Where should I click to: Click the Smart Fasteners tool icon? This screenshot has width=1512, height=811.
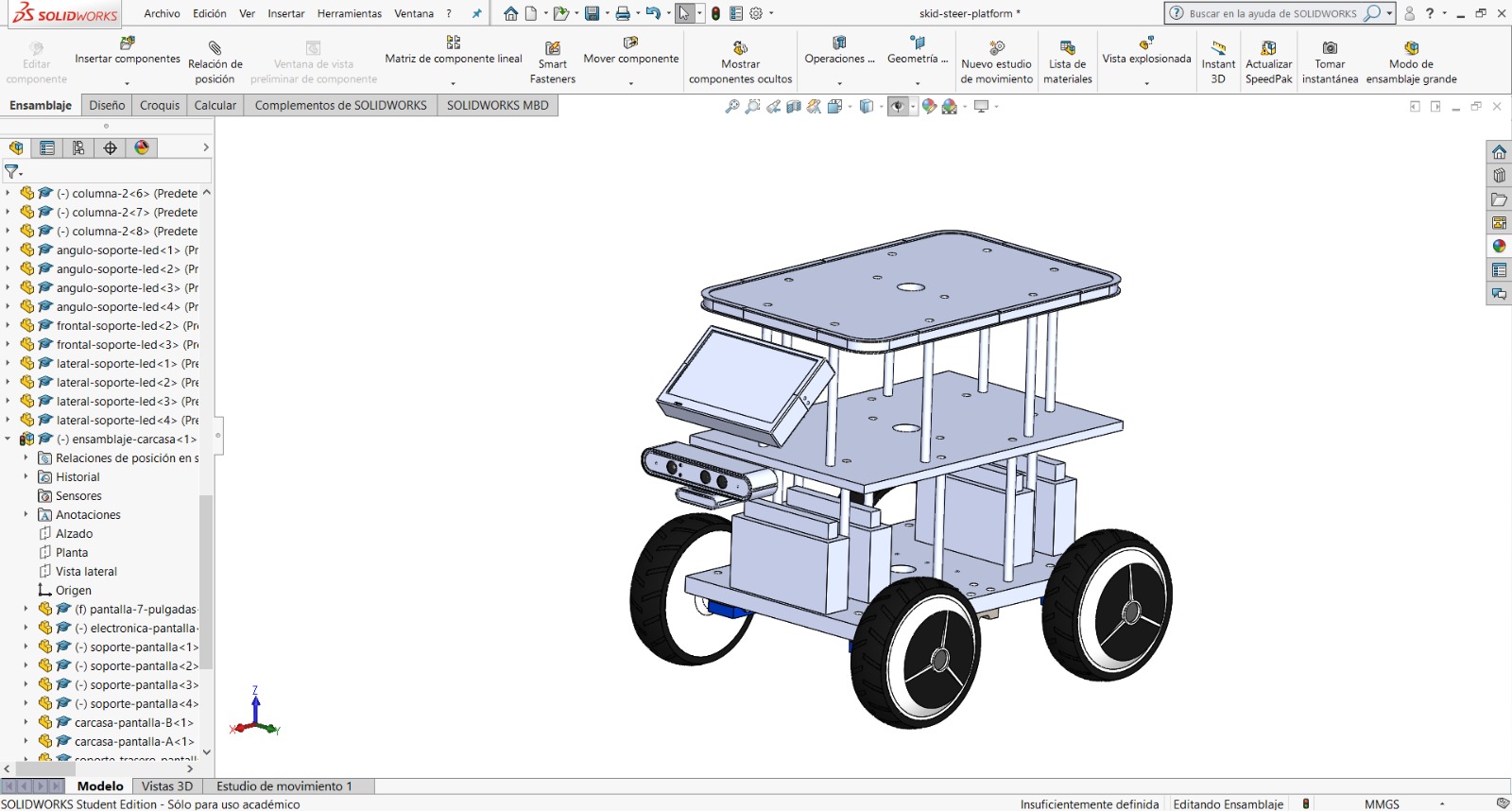(x=553, y=48)
